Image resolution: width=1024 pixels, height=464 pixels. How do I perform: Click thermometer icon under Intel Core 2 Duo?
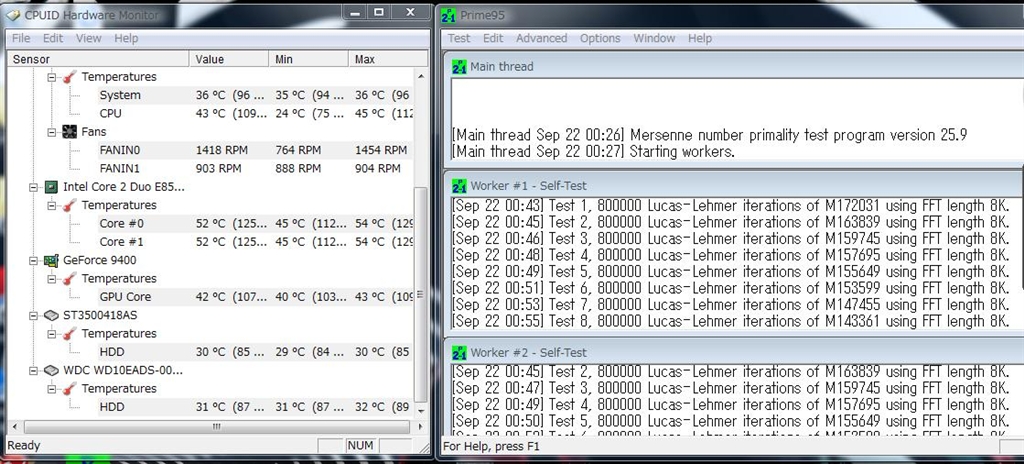pyautogui.click(x=69, y=205)
